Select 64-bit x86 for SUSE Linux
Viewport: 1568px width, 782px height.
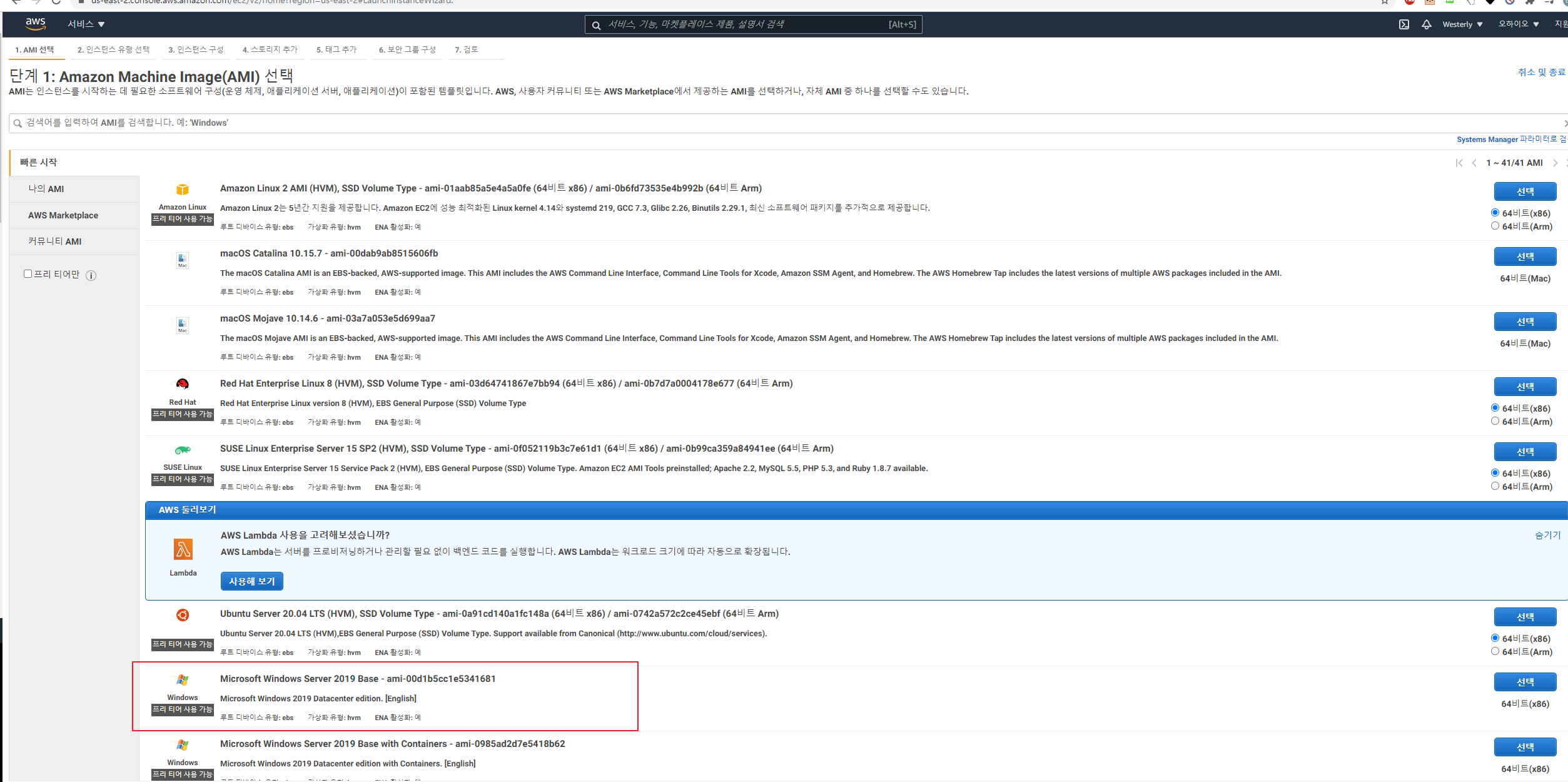1495,473
